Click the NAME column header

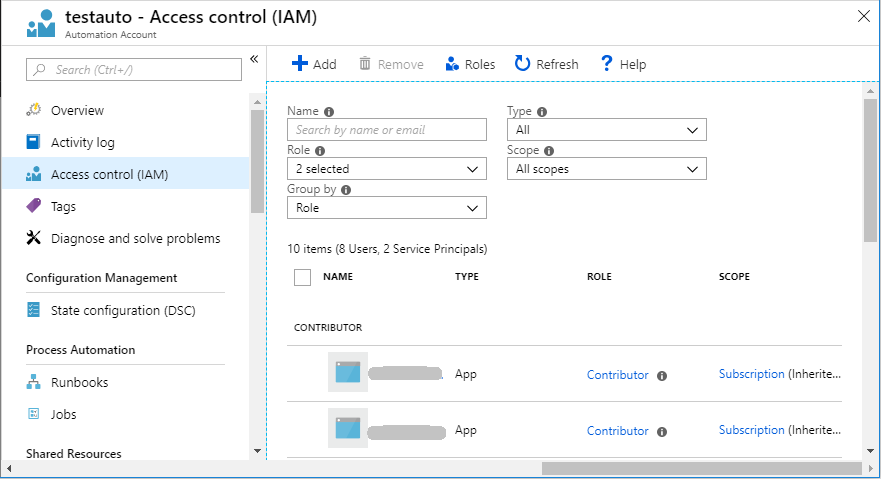[x=338, y=276]
